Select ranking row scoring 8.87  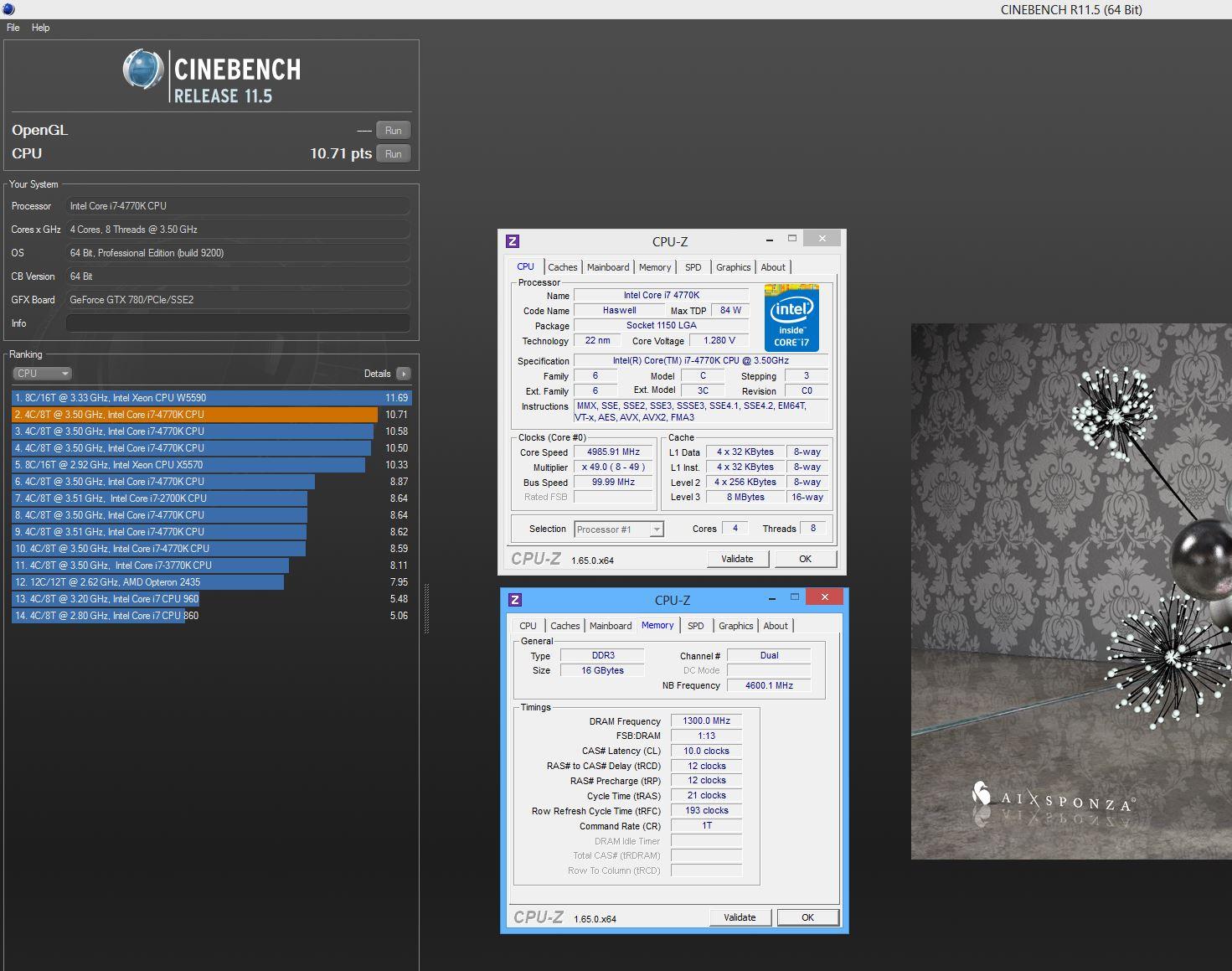[x=211, y=482]
